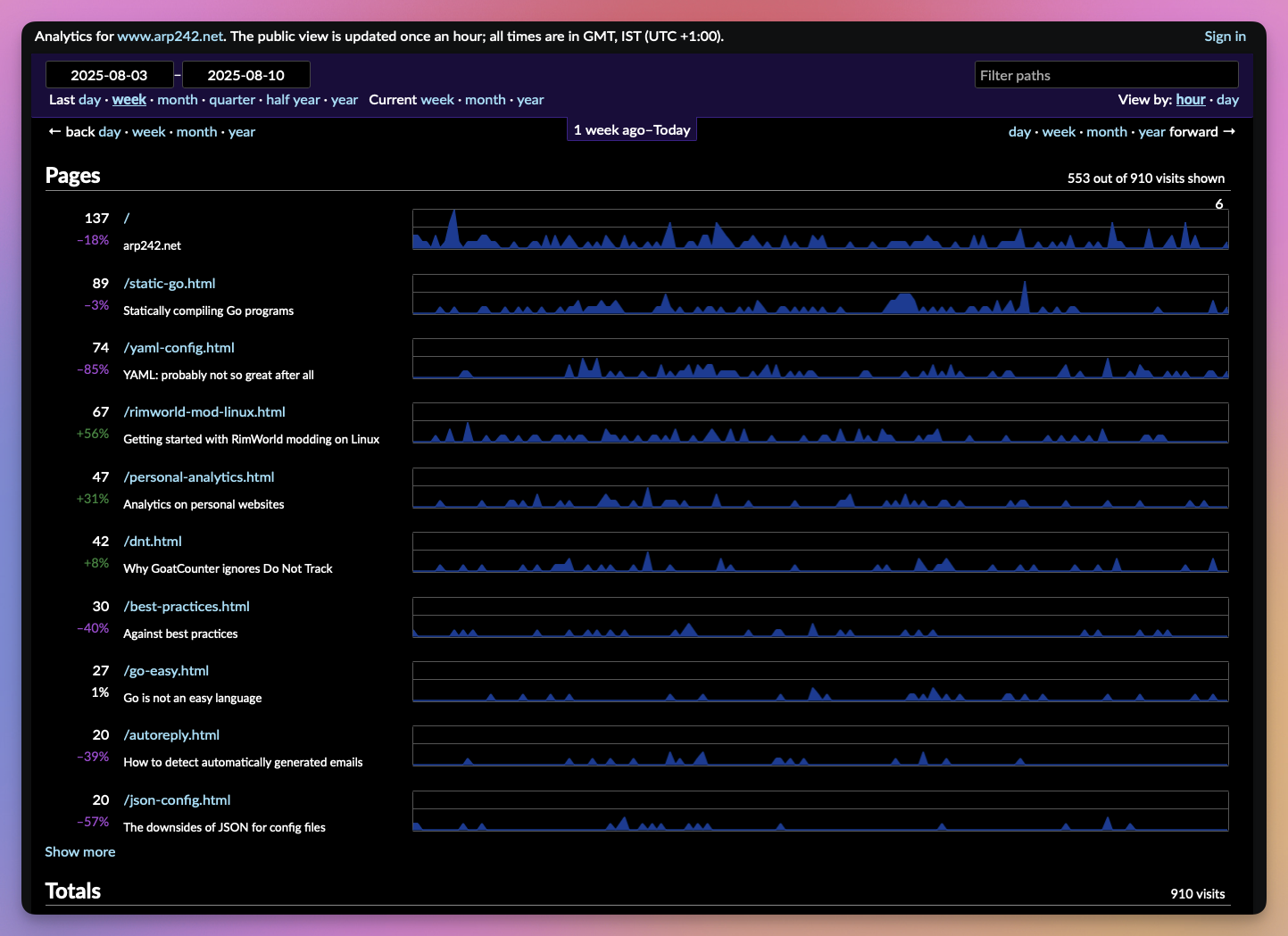Select the Last half year period

click(293, 100)
